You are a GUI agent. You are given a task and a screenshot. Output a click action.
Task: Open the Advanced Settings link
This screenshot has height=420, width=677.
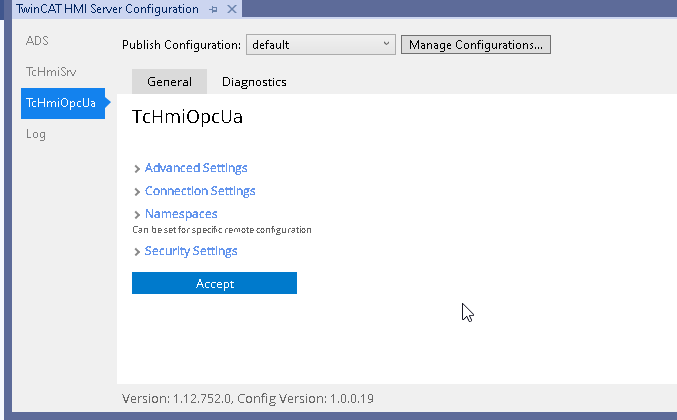(196, 168)
